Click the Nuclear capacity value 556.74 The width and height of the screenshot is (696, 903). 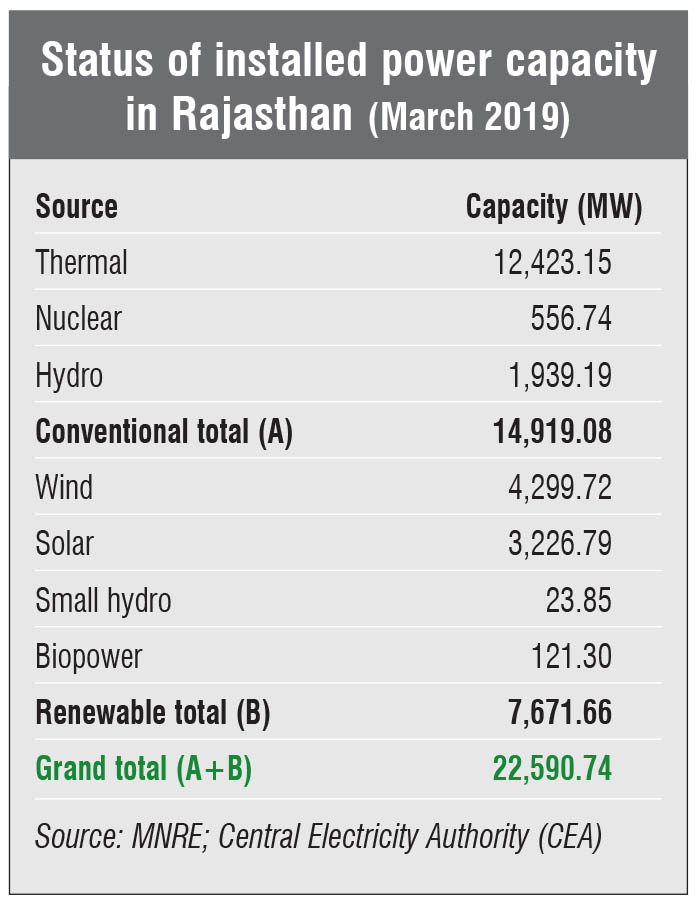[x=571, y=319]
